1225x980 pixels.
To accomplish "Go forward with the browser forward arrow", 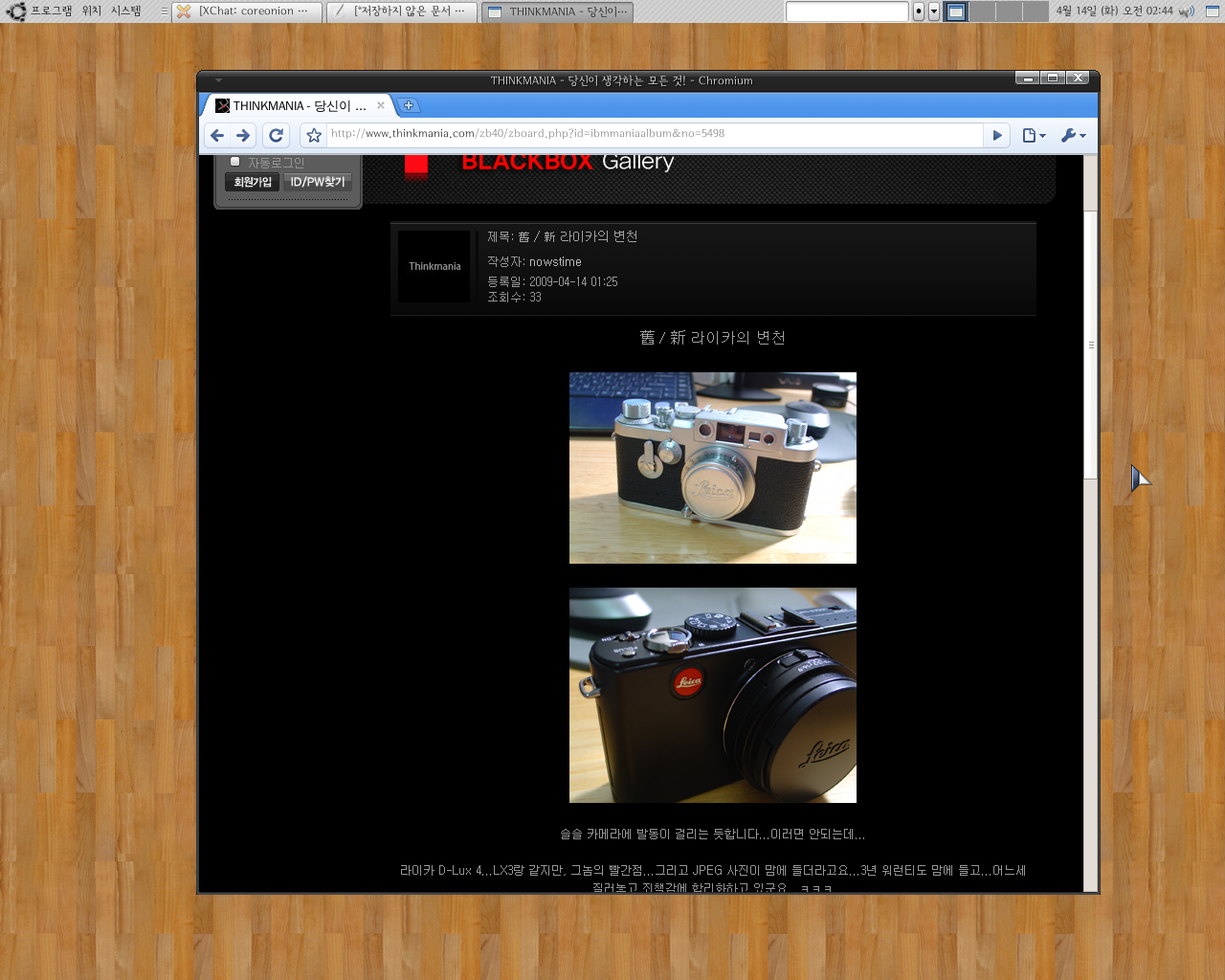I will click(x=243, y=135).
